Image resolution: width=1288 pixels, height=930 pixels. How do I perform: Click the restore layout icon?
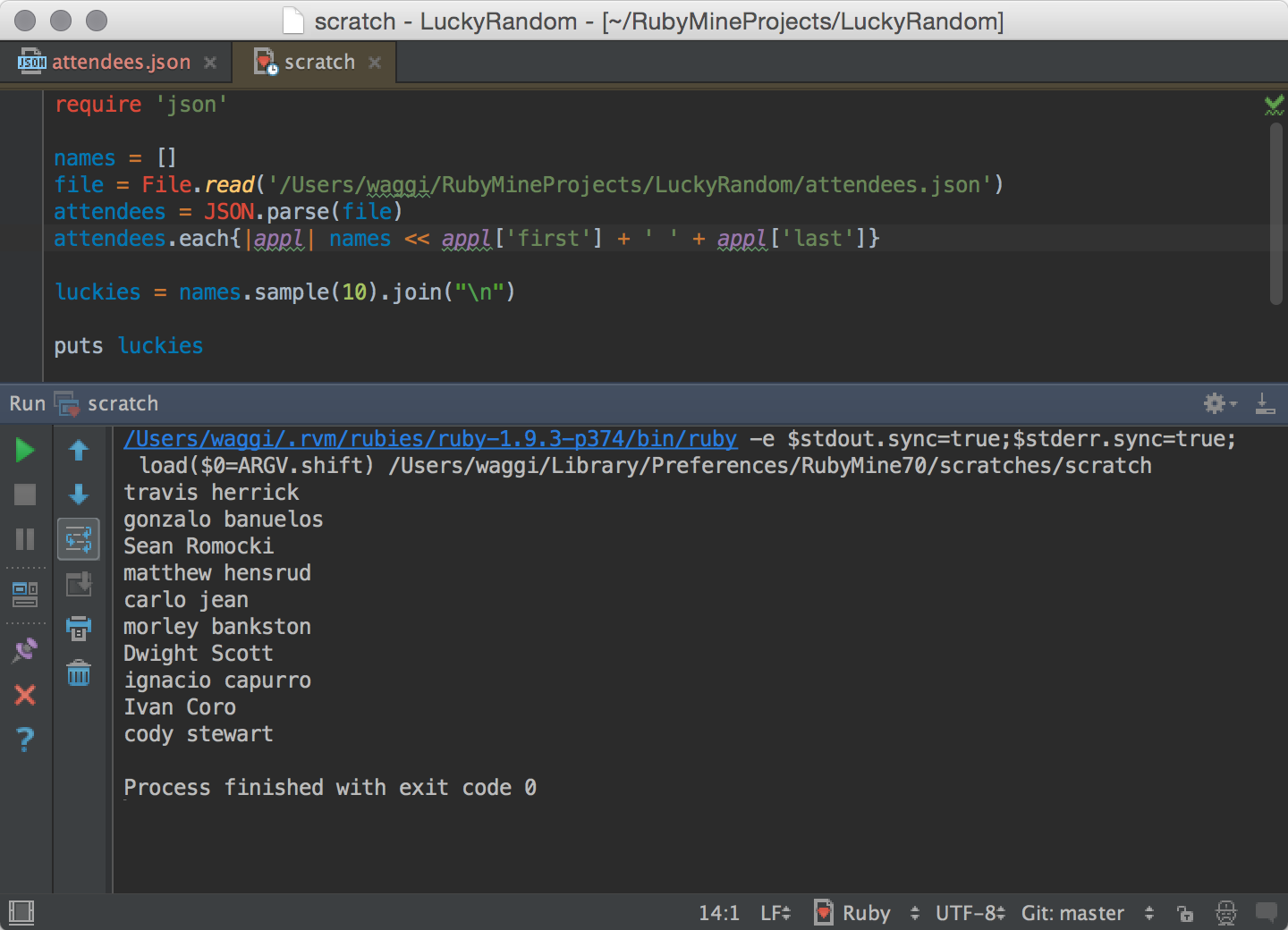(x=25, y=595)
